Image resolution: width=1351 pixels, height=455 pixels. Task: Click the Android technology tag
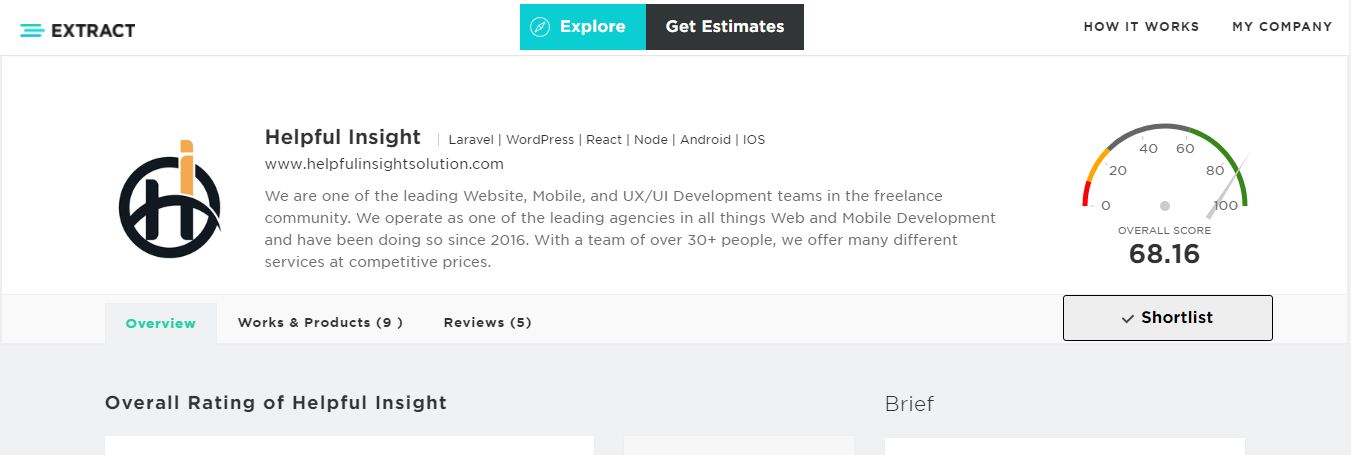coord(705,140)
